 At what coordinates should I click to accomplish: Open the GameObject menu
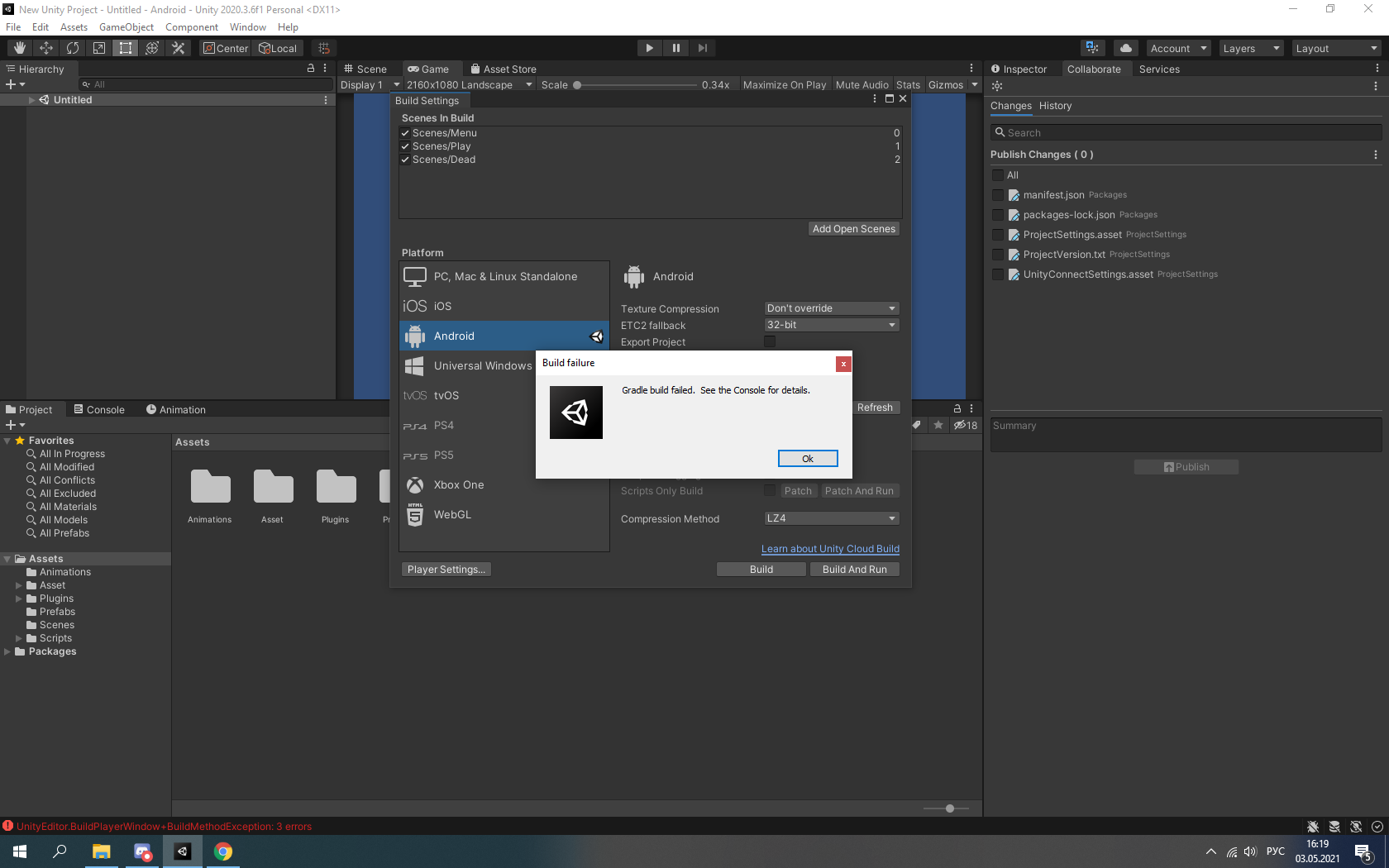pyautogui.click(x=126, y=27)
